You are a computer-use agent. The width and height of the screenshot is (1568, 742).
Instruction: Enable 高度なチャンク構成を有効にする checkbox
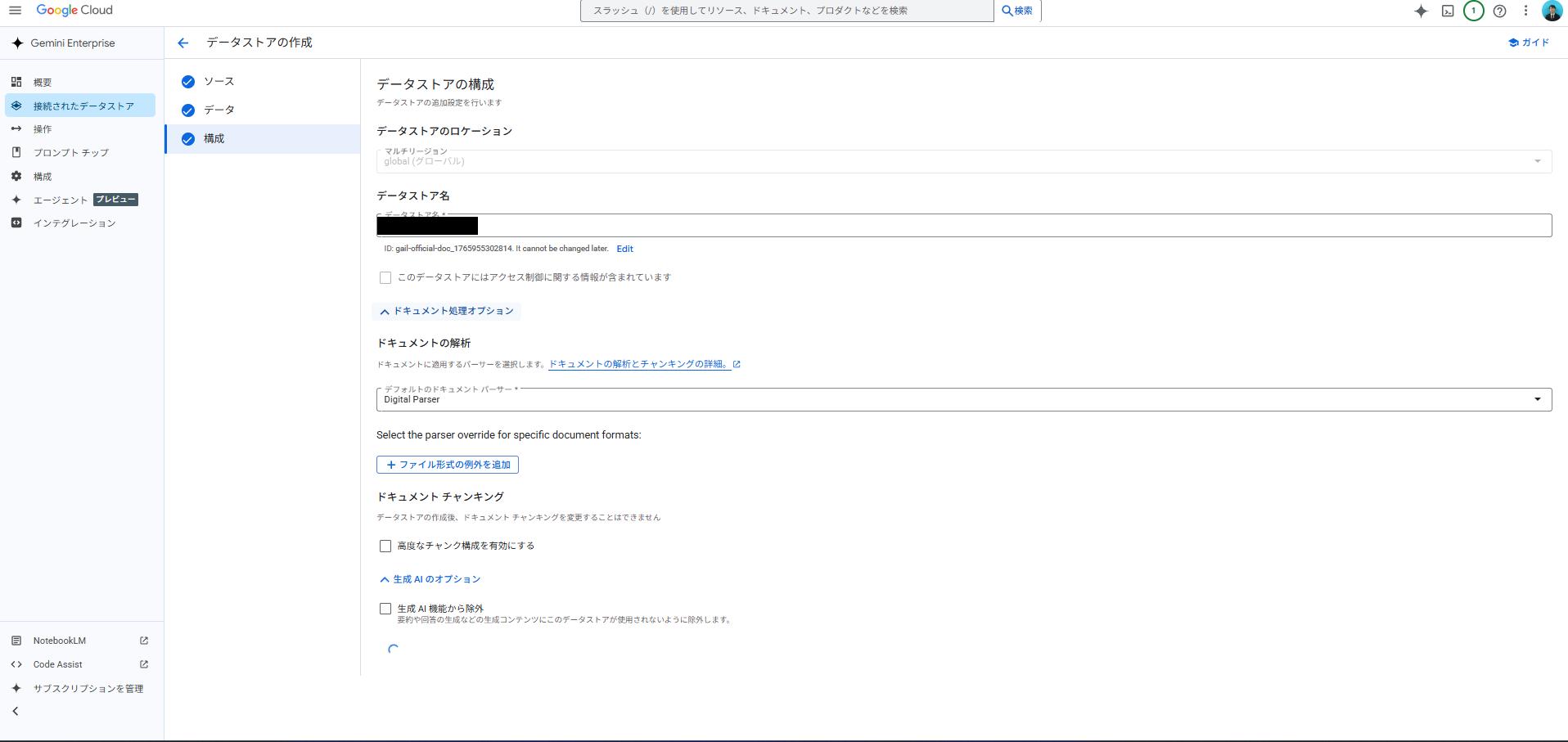[x=385, y=546]
